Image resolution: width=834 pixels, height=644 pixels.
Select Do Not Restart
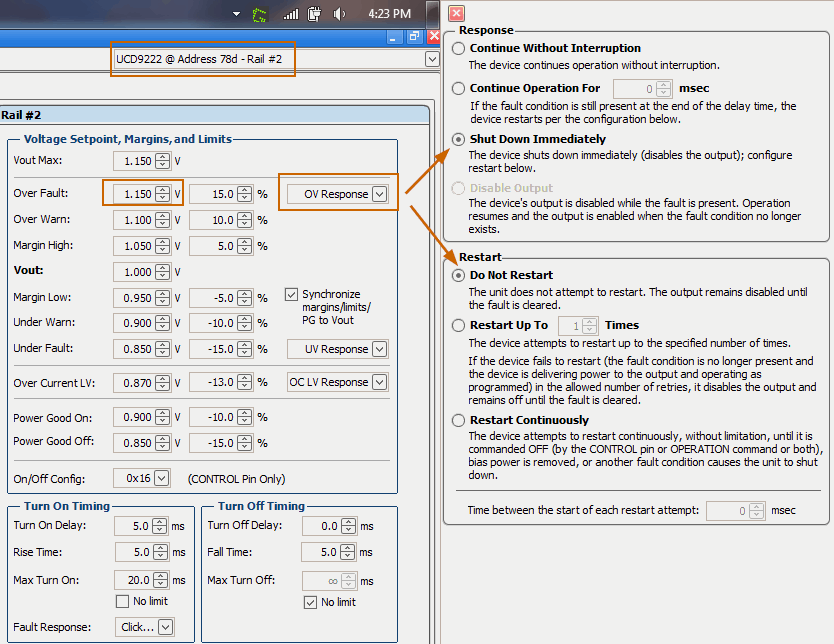(x=458, y=275)
